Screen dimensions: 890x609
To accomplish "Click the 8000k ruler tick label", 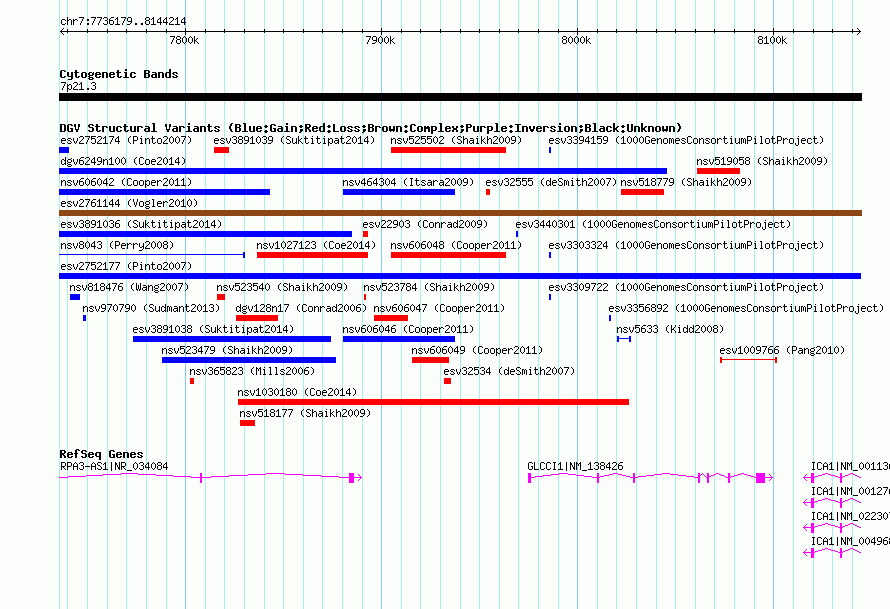I will [x=576, y=40].
